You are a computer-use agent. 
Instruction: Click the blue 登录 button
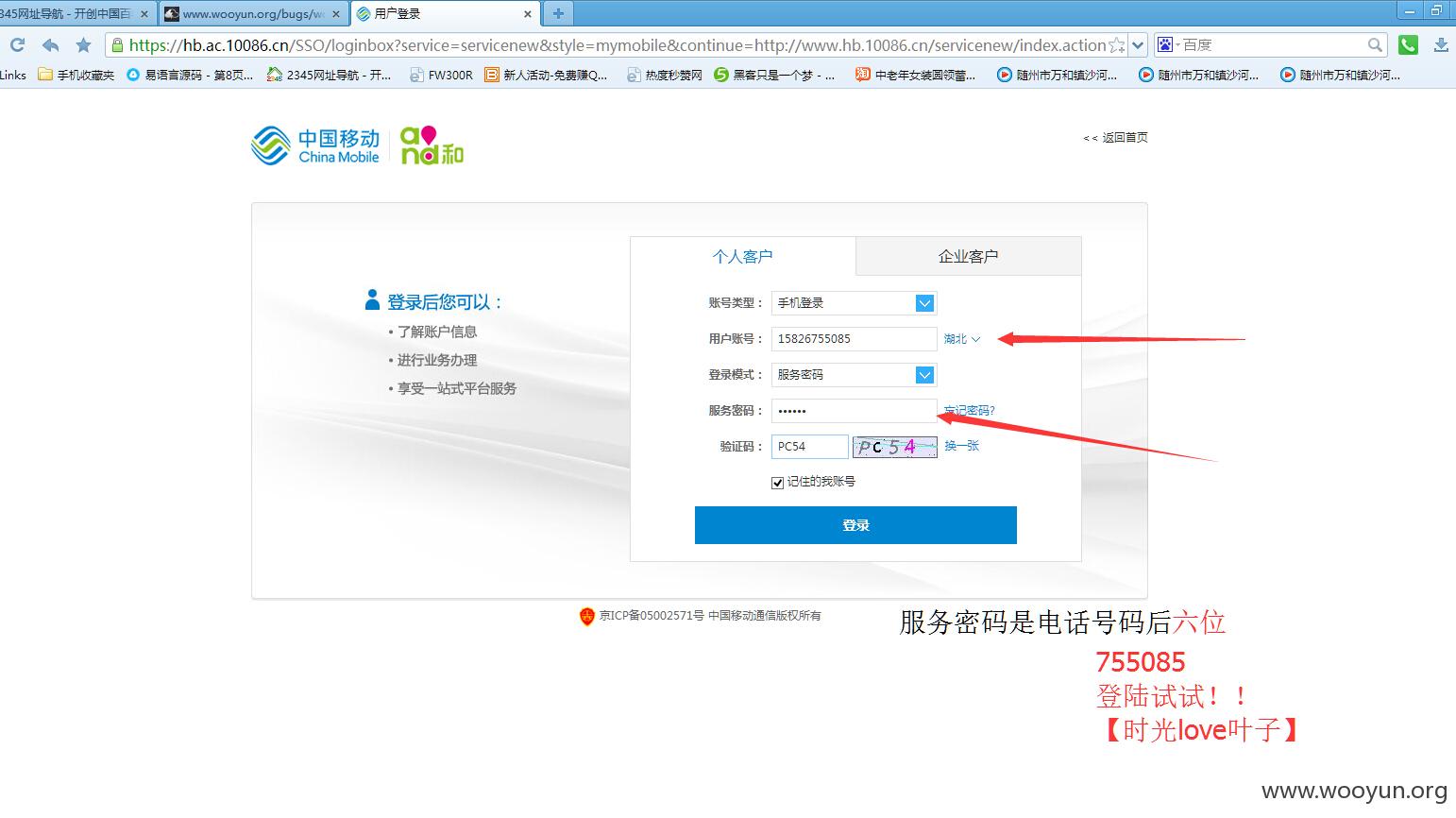pos(855,525)
